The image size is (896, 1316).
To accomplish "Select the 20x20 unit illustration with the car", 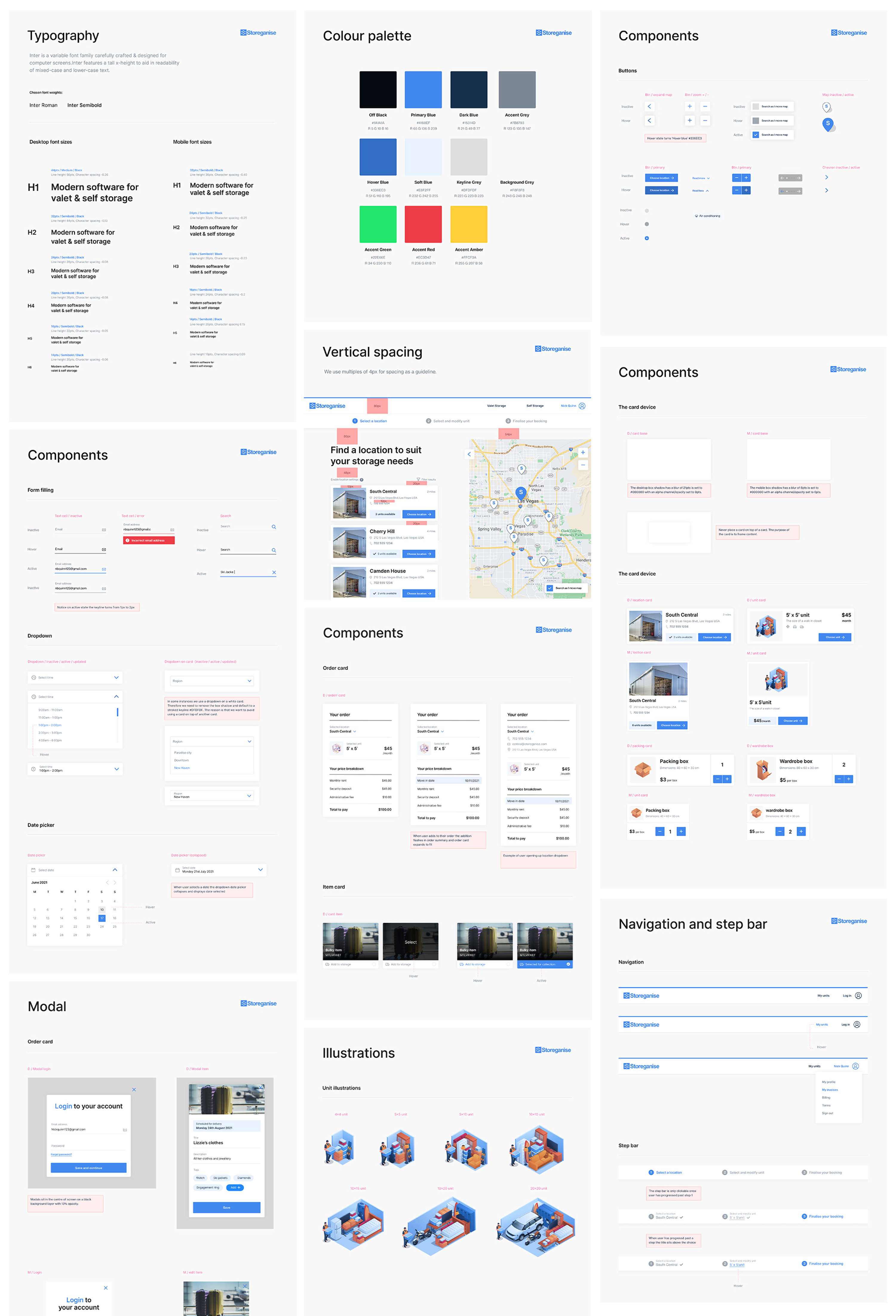I will click(536, 1227).
